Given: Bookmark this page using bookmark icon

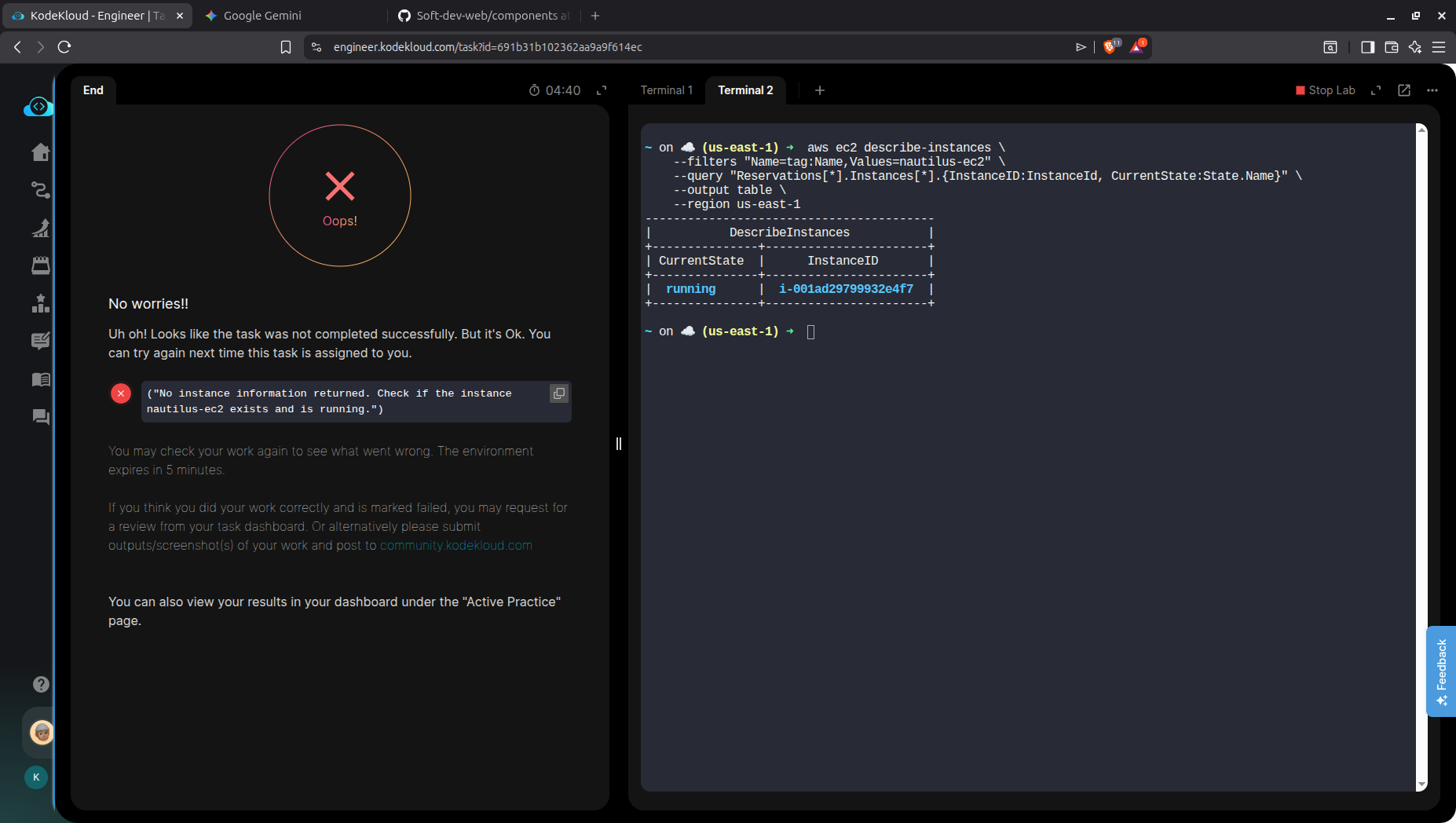Looking at the screenshot, I should click(x=286, y=47).
